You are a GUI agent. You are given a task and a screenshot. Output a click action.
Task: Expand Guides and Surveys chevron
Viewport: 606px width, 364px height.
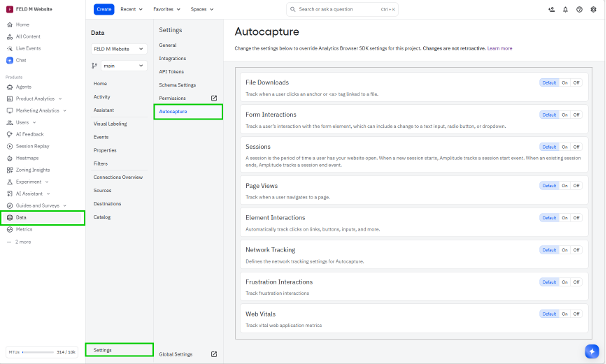pos(65,206)
